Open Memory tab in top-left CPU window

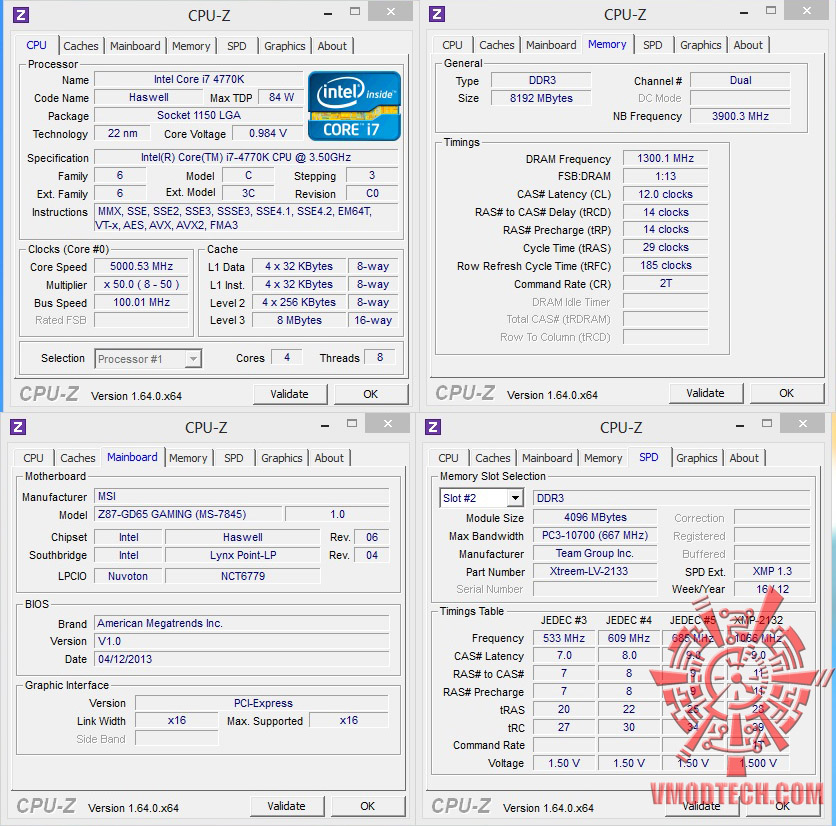tap(191, 46)
